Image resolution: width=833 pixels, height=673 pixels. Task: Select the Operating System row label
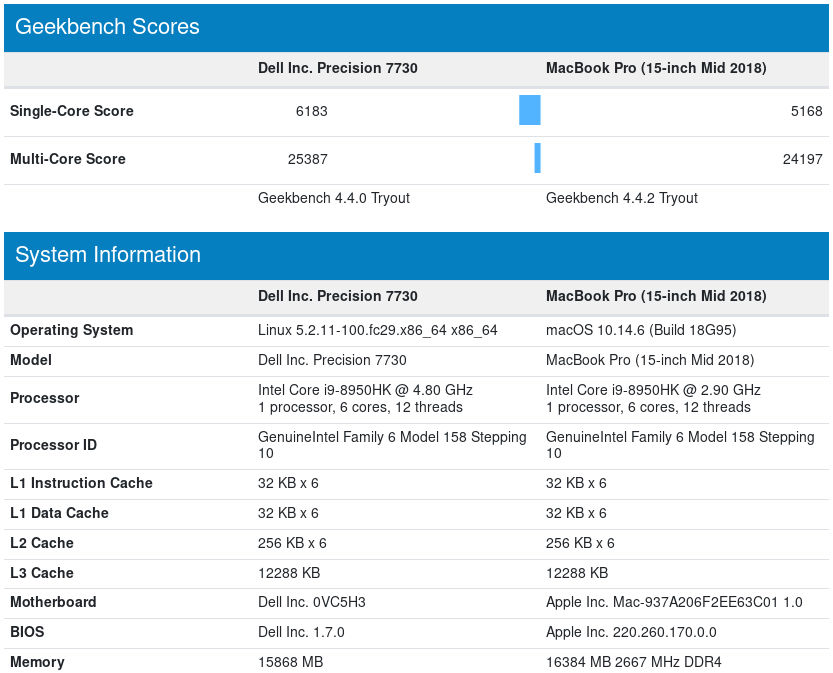coord(71,330)
